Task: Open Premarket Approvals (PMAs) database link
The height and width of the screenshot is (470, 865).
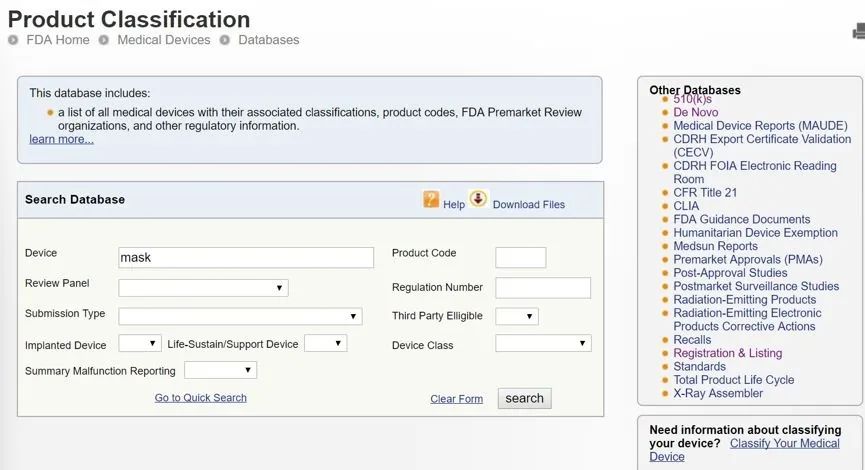Action: tap(747, 260)
